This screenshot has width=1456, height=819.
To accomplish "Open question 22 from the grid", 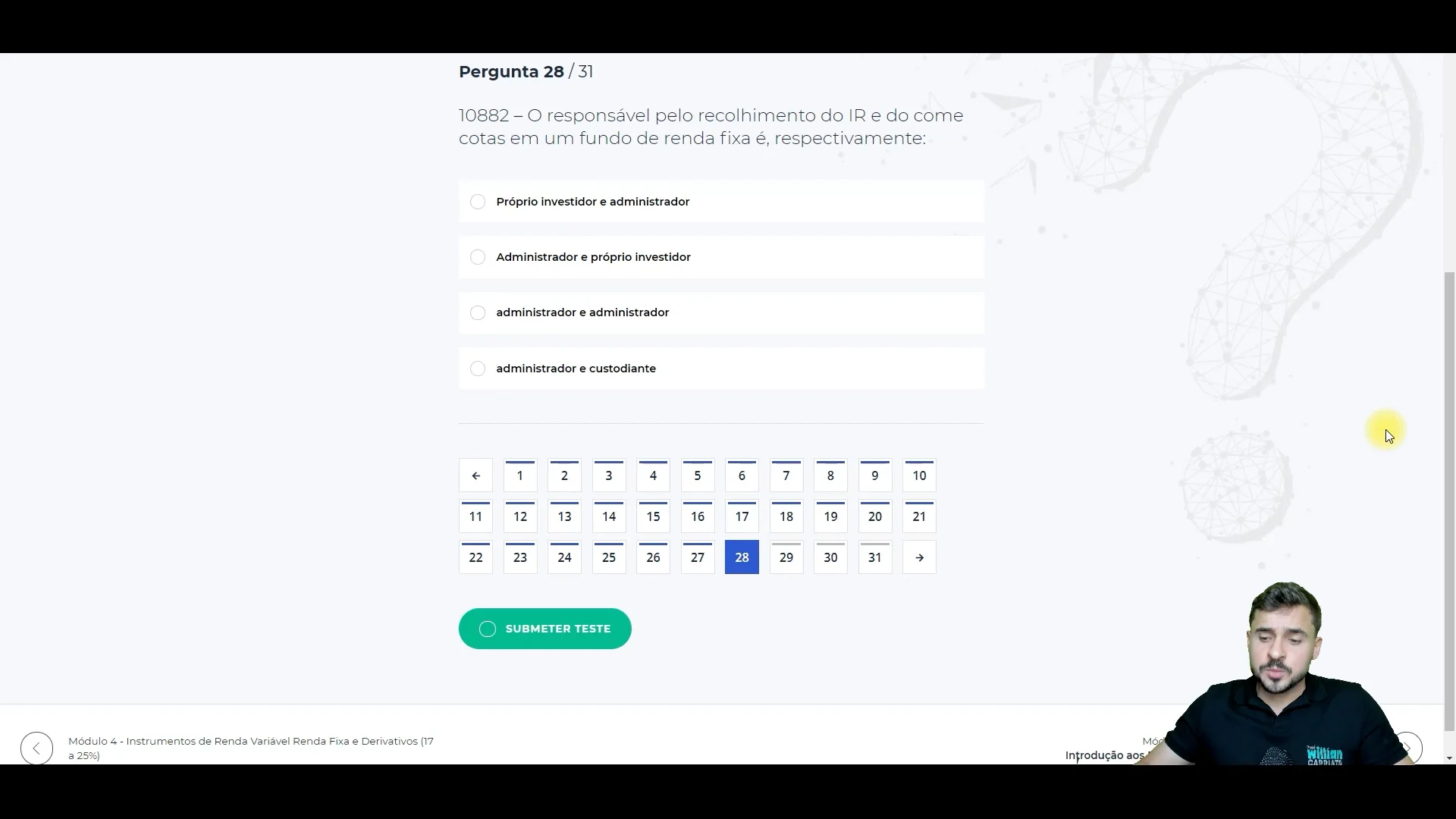I will [x=475, y=557].
